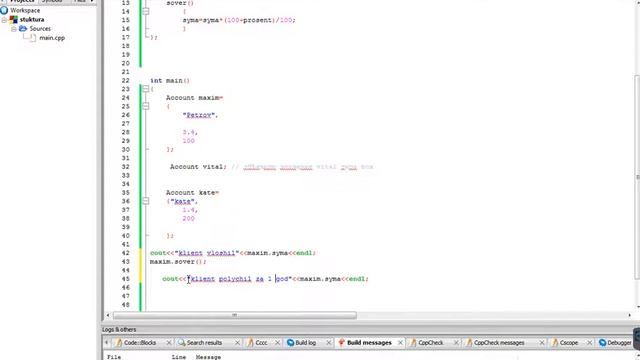The image size is (640, 360).
Task: Click the Workspace globe icon
Action: pyautogui.click(x=4, y=10)
